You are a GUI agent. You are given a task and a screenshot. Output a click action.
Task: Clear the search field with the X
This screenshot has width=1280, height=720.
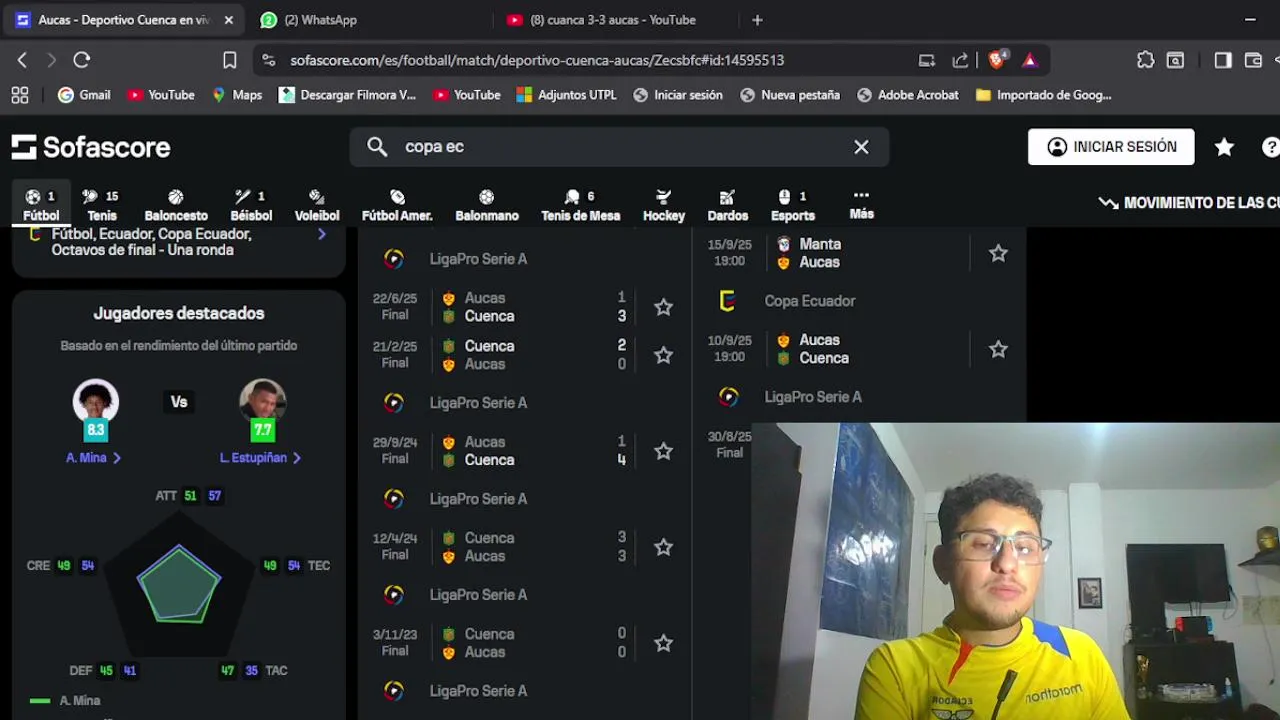click(861, 147)
